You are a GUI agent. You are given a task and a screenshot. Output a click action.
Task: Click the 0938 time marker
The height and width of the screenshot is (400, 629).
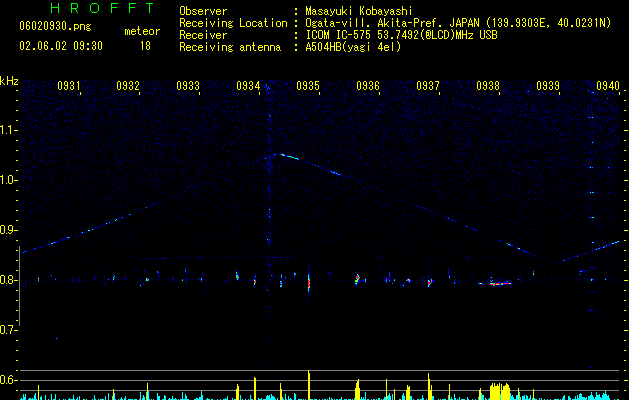[488, 85]
